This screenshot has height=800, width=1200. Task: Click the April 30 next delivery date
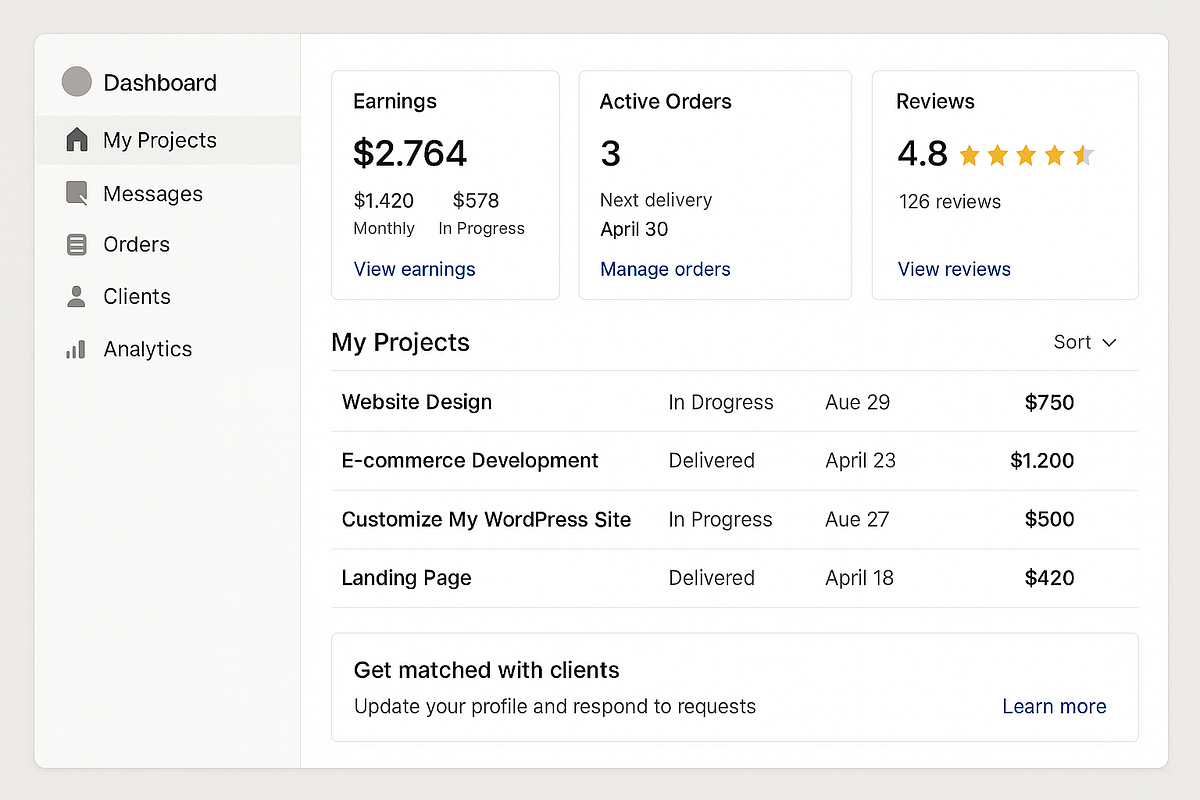[x=634, y=229]
